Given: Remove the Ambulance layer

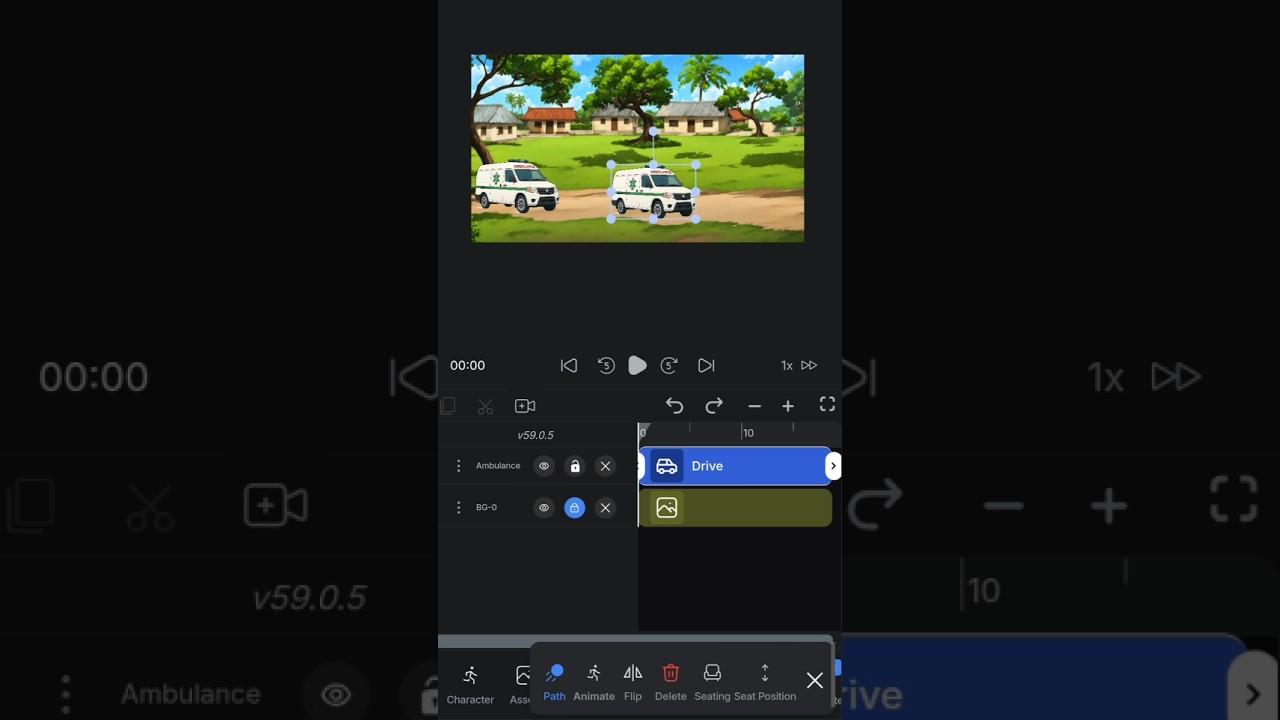Looking at the screenshot, I should (x=605, y=466).
